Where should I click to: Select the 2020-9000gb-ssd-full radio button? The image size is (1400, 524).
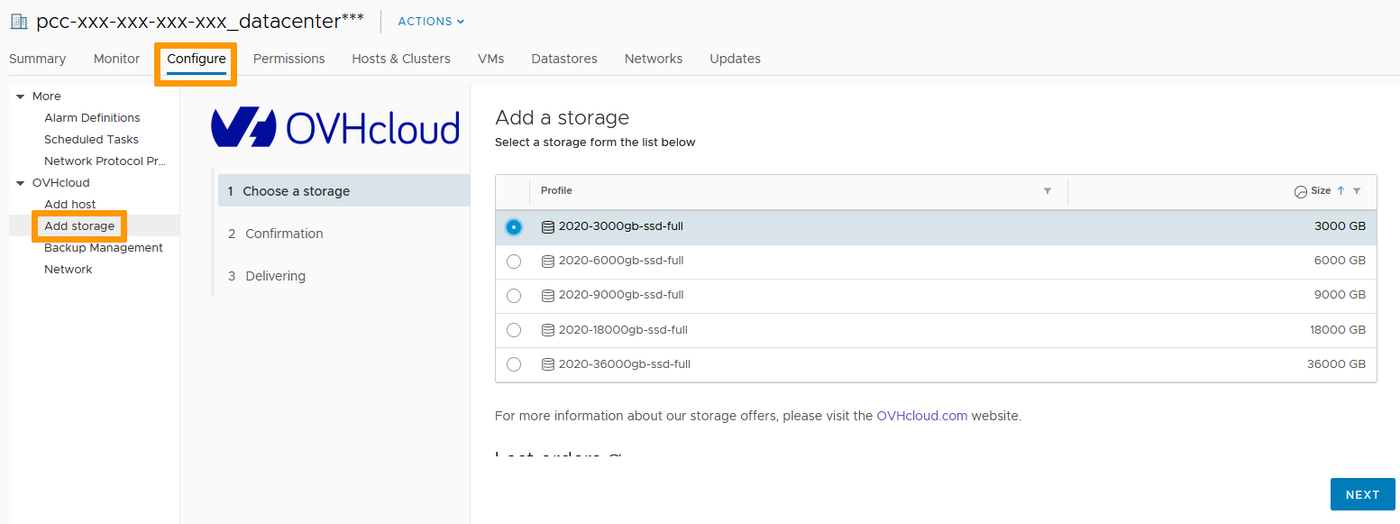pos(514,296)
